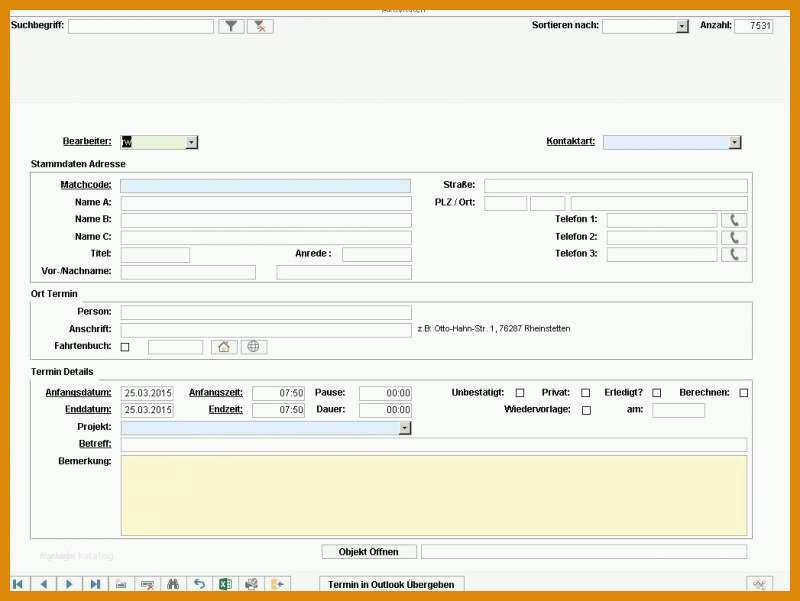Click the Objekt Öffnen button
The height and width of the screenshot is (601, 800).
369,552
